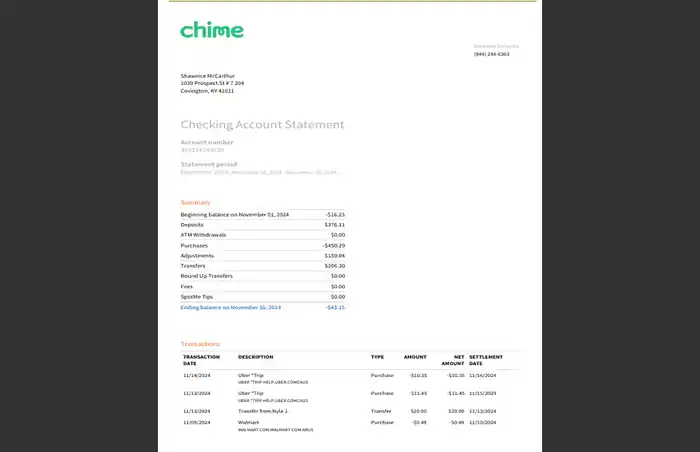The image size is (700, 452).
Task: Click the $0.00 value for SpotMe Tips
Action: pyautogui.click(x=338, y=297)
